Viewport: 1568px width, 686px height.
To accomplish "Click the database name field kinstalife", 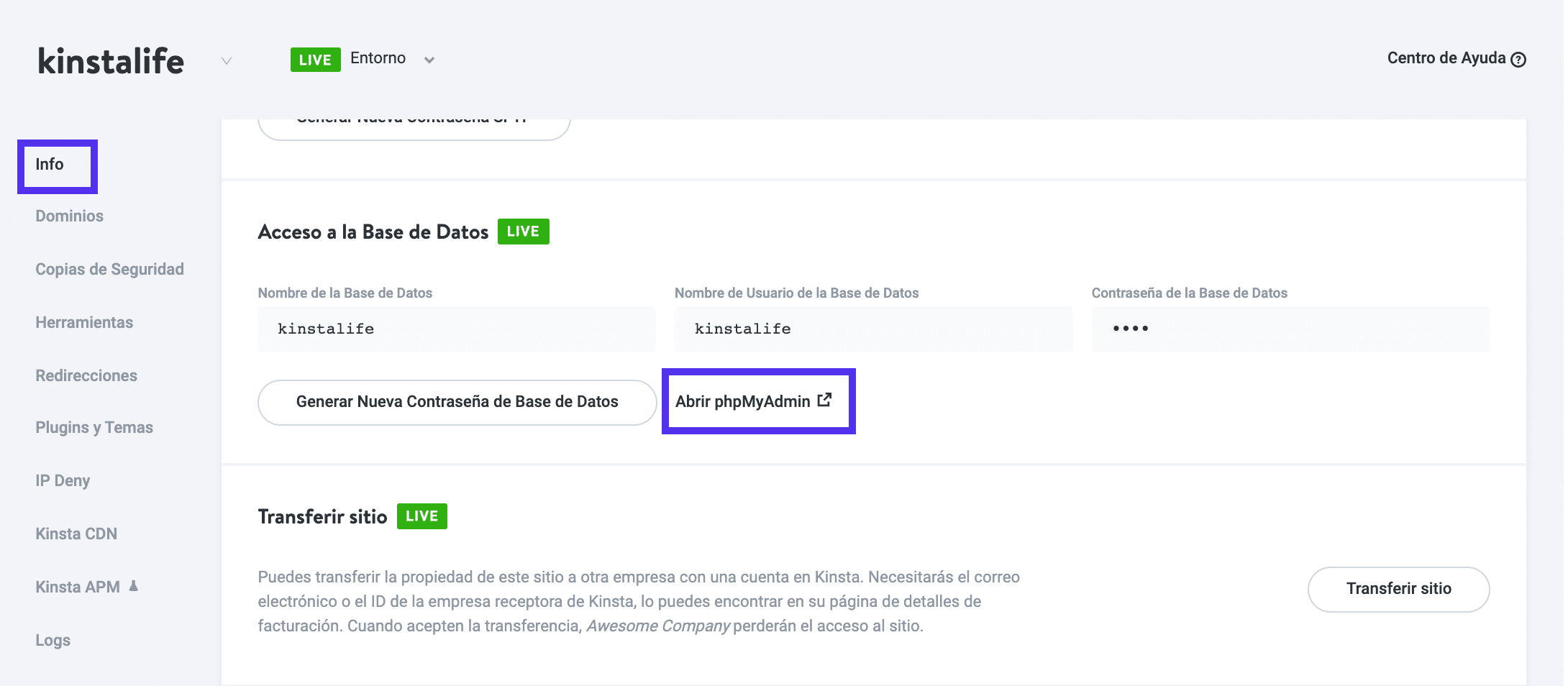I will (x=456, y=329).
